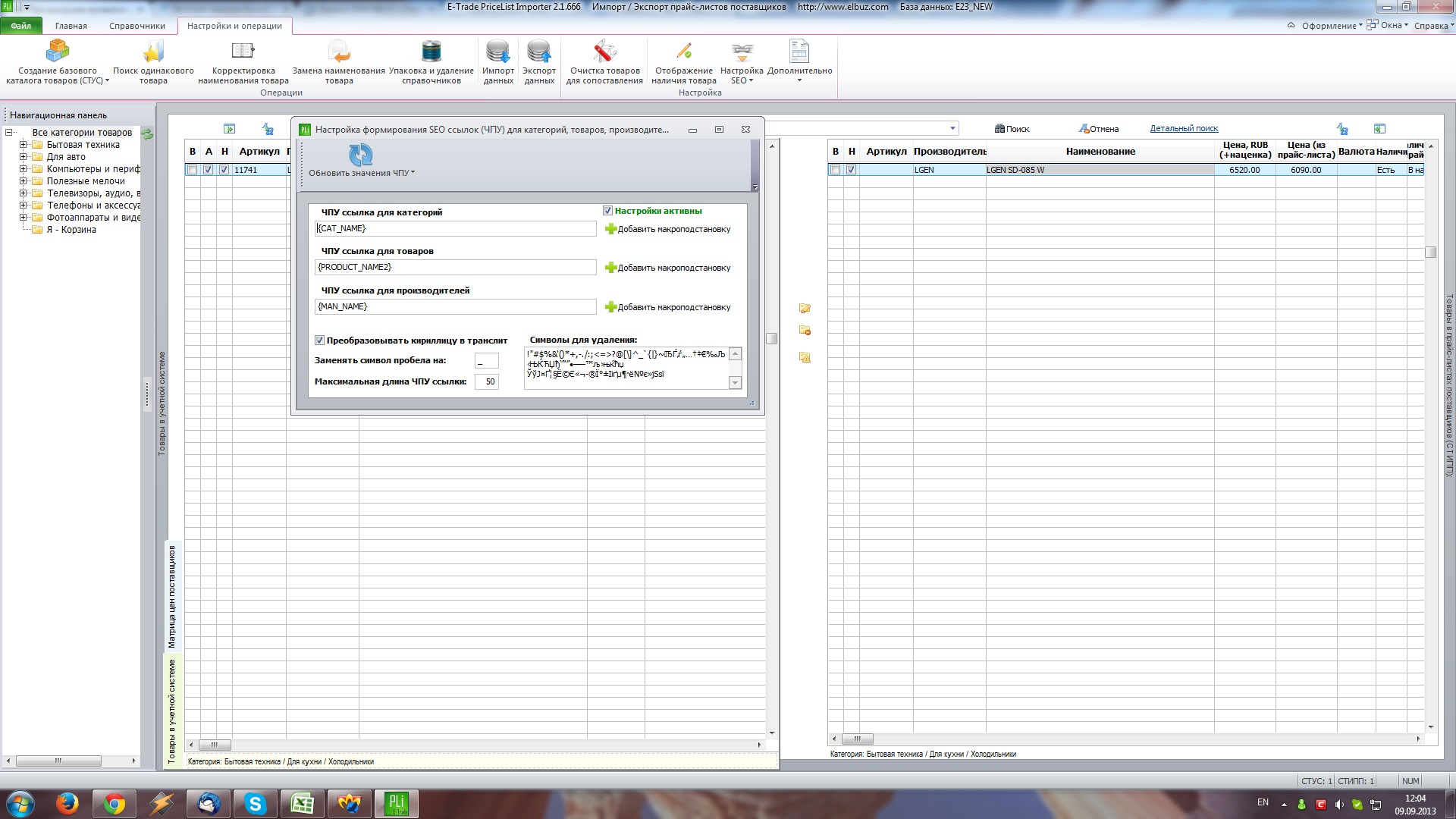Add macro substitution for manufacturer link
This screenshot has height=819, width=1456.
[x=667, y=307]
